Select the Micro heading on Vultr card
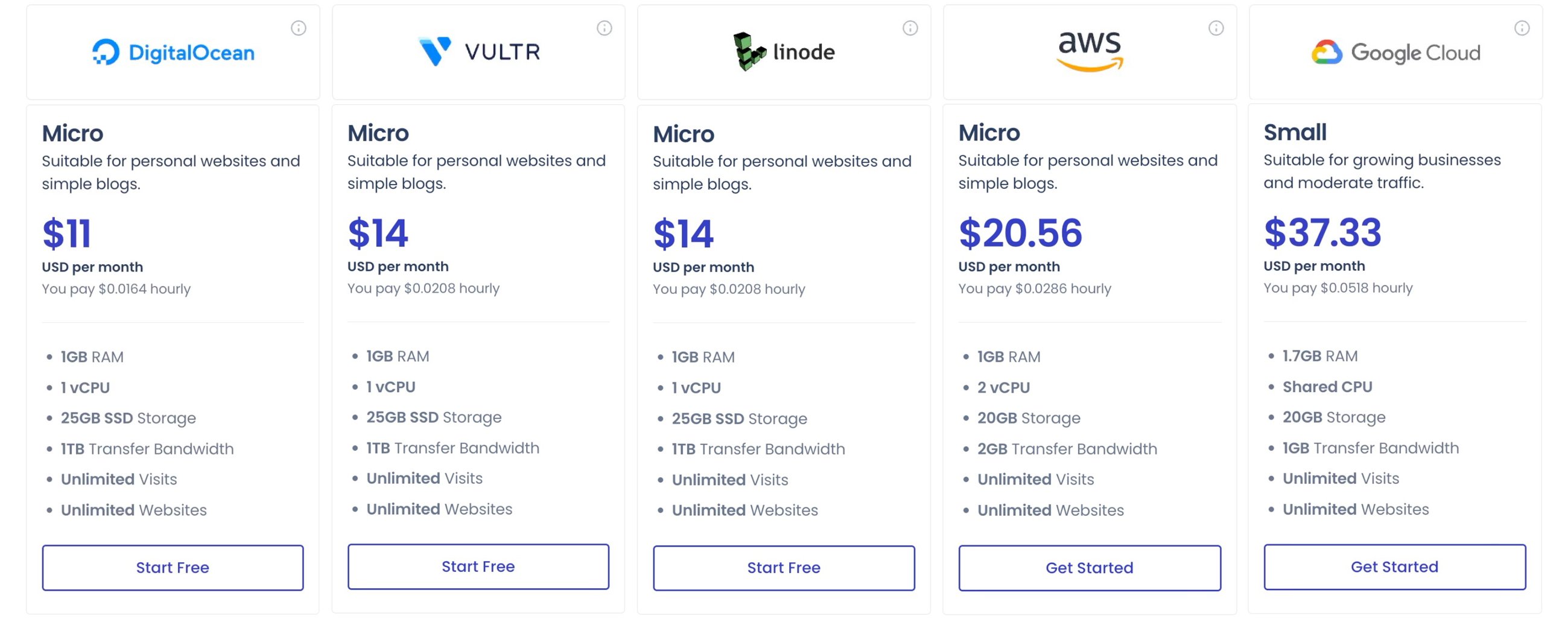 tap(378, 133)
